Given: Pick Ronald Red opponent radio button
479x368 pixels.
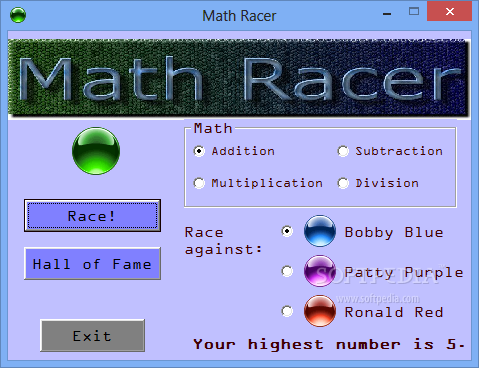Looking at the screenshot, I should click(x=287, y=311).
